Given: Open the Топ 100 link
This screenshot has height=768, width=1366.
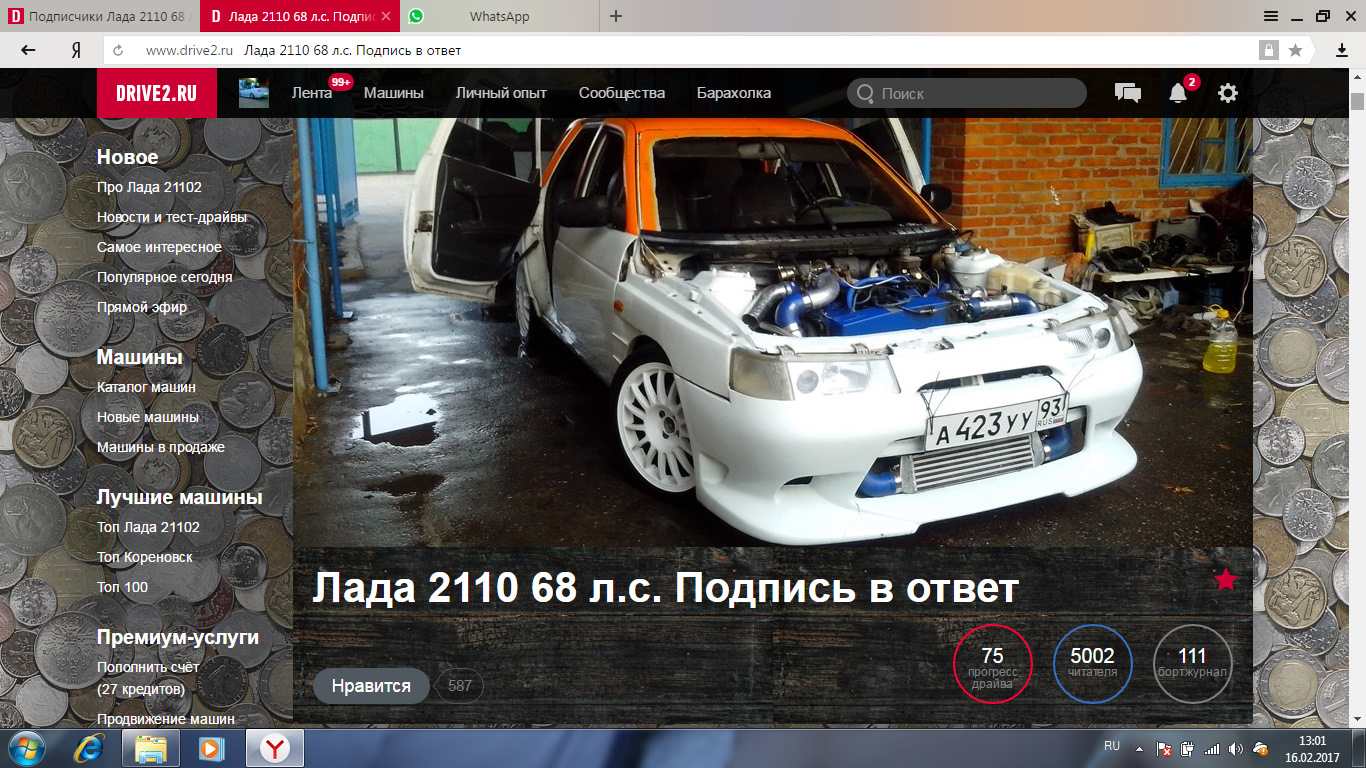Looking at the screenshot, I should click(122, 587).
